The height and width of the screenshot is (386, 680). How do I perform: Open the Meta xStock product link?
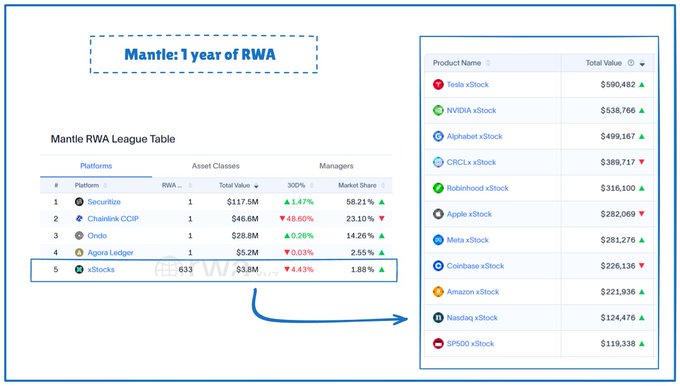[x=468, y=240]
